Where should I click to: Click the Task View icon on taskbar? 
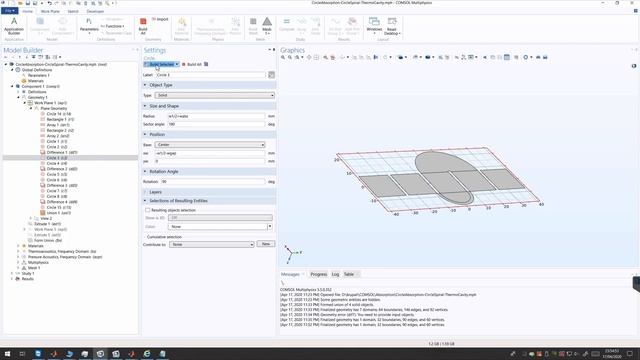(x=22, y=354)
